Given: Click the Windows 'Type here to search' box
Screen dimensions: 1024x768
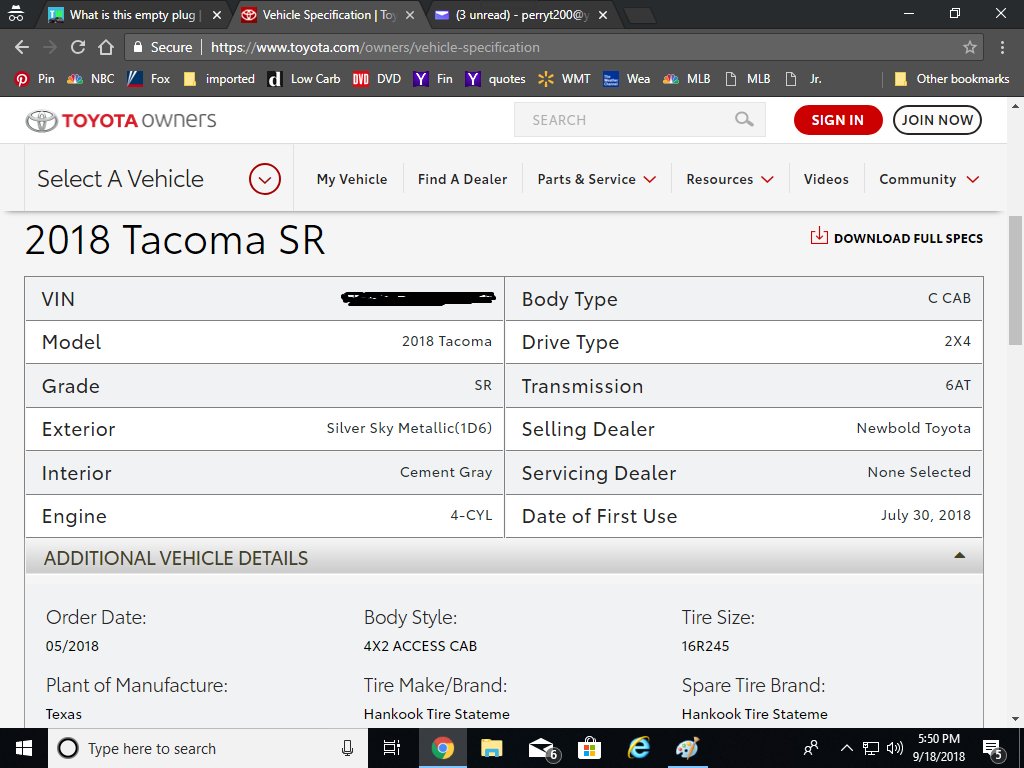Looking at the screenshot, I should point(208,748).
